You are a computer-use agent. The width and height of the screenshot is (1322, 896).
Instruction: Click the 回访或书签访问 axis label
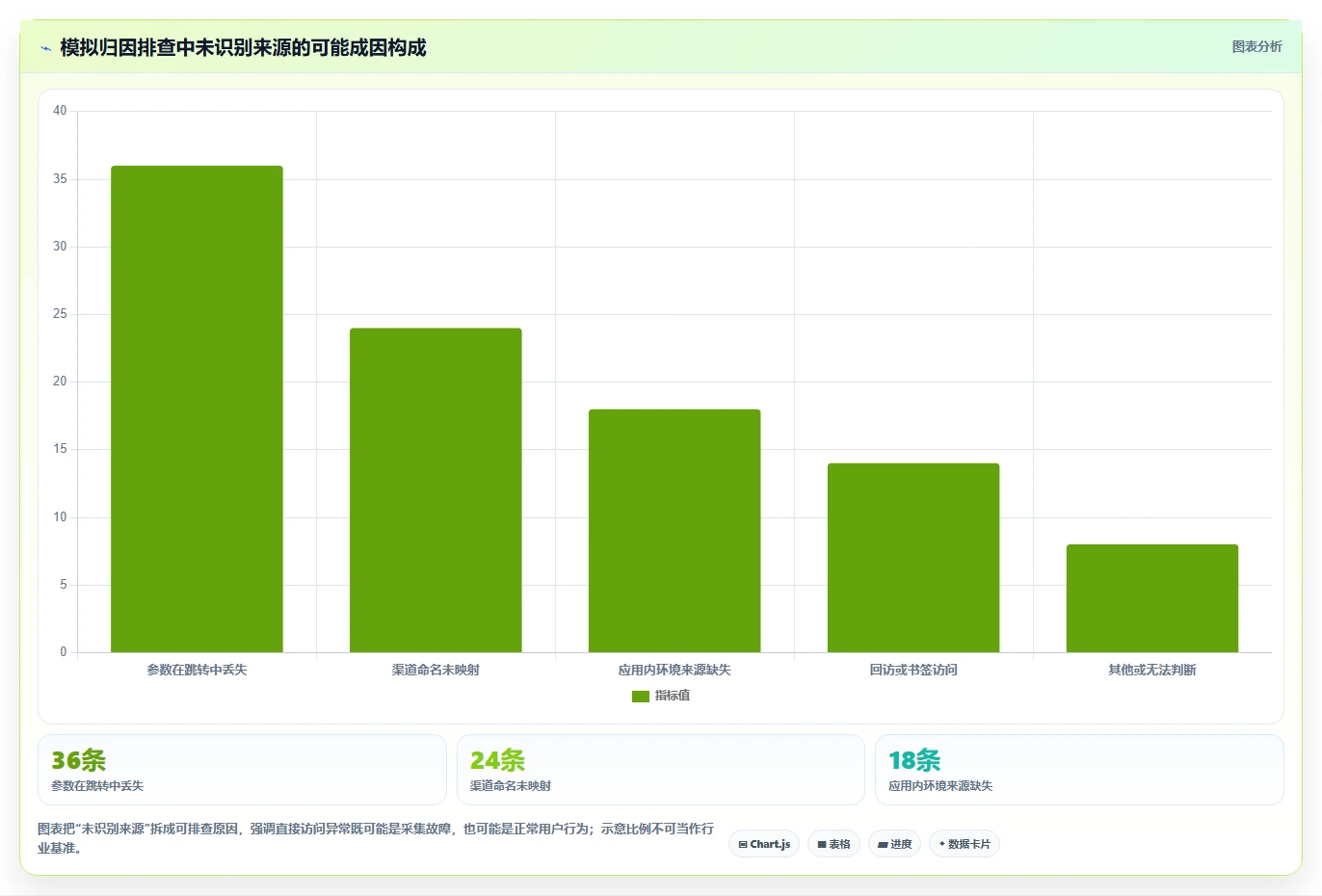[x=913, y=670]
